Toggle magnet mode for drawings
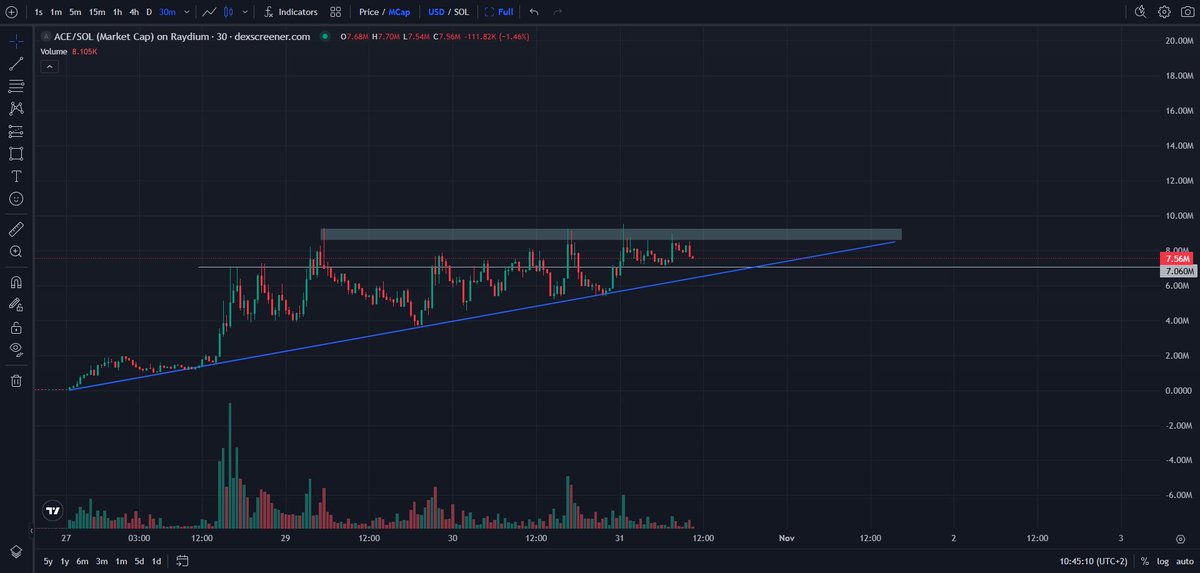The height and width of the screenshot is (573, 1200). [16, 282]
